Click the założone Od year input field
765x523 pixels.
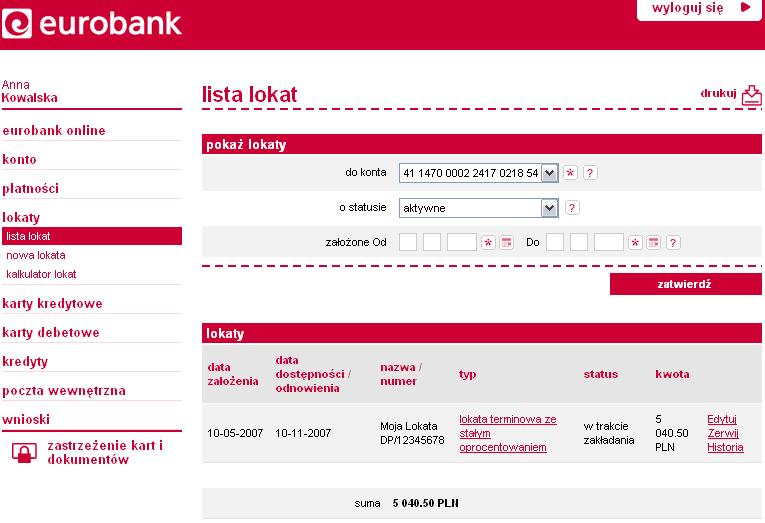point(462,242)
